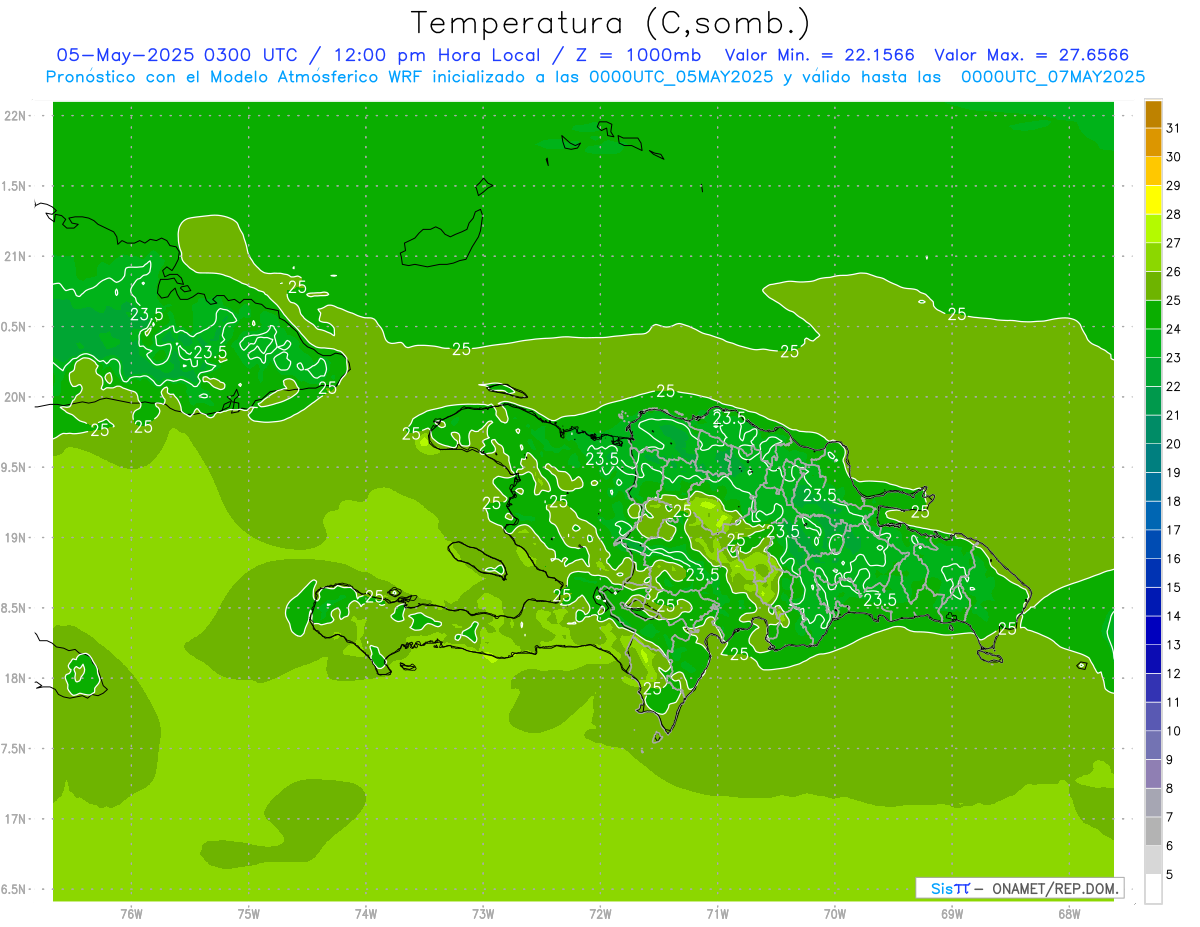Pick the olive legend swatch between 25 and 26
1200x927 pixels.
1153,286
